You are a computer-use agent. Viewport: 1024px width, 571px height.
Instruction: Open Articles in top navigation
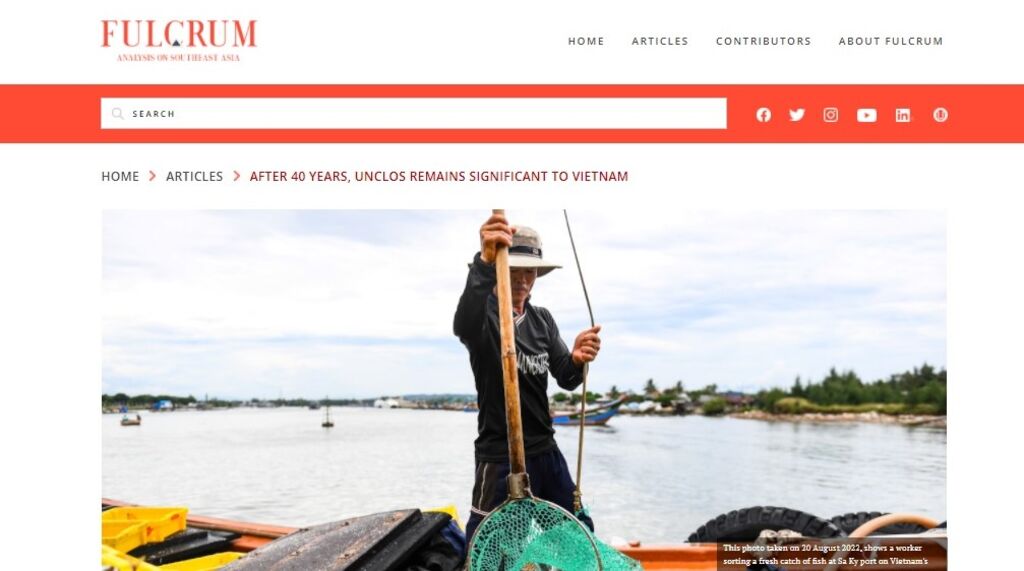[660, 41]
